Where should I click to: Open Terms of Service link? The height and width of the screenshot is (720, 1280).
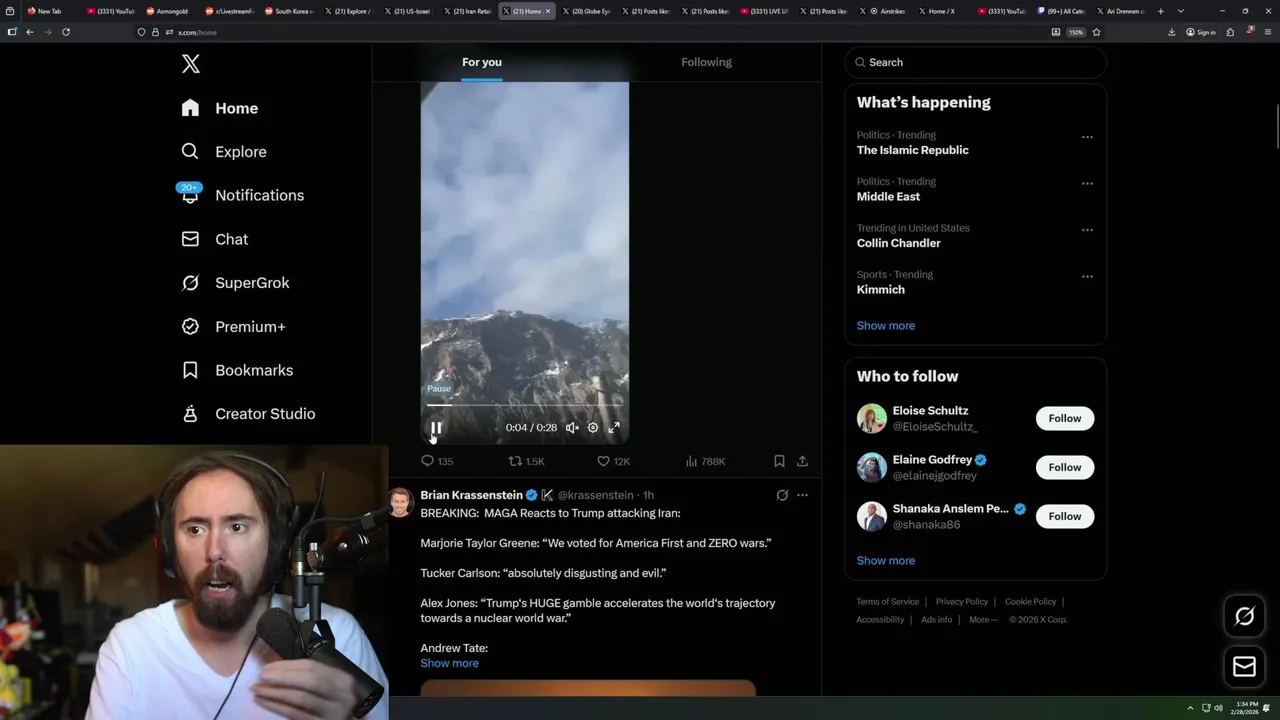(x=887, y=602)
